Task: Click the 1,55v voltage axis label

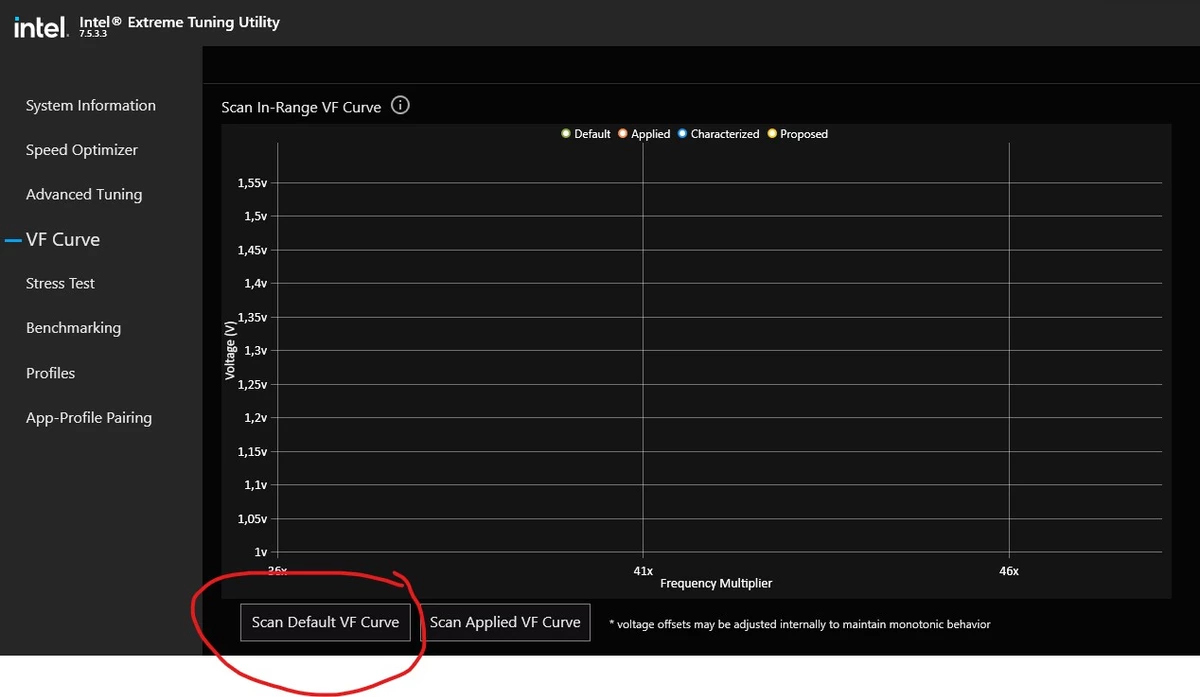Action: tap(252, 183)
